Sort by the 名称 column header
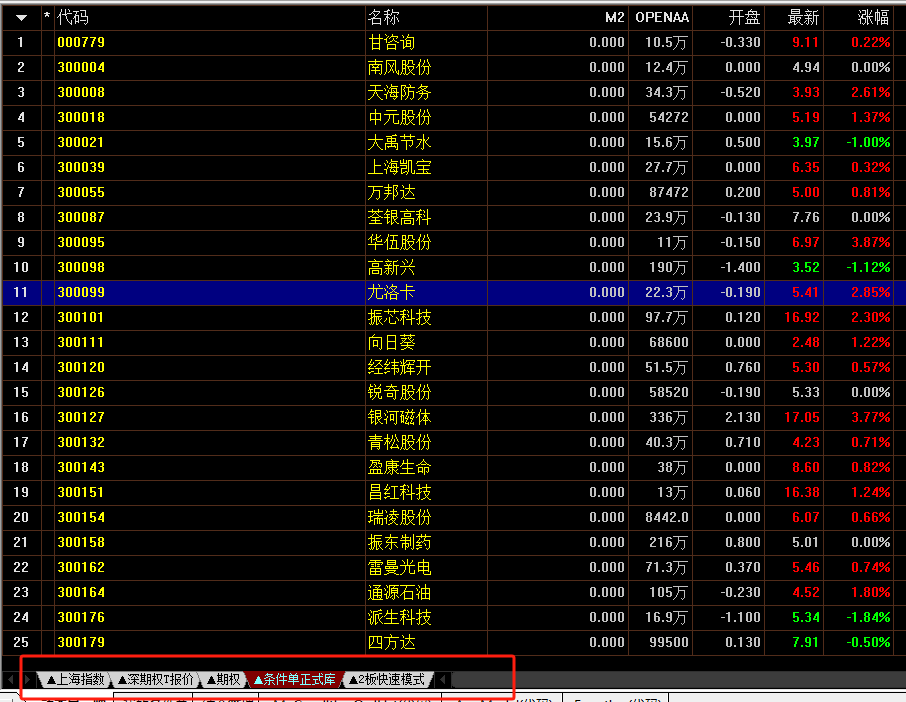906x702 pixels. tap(384, 17)
